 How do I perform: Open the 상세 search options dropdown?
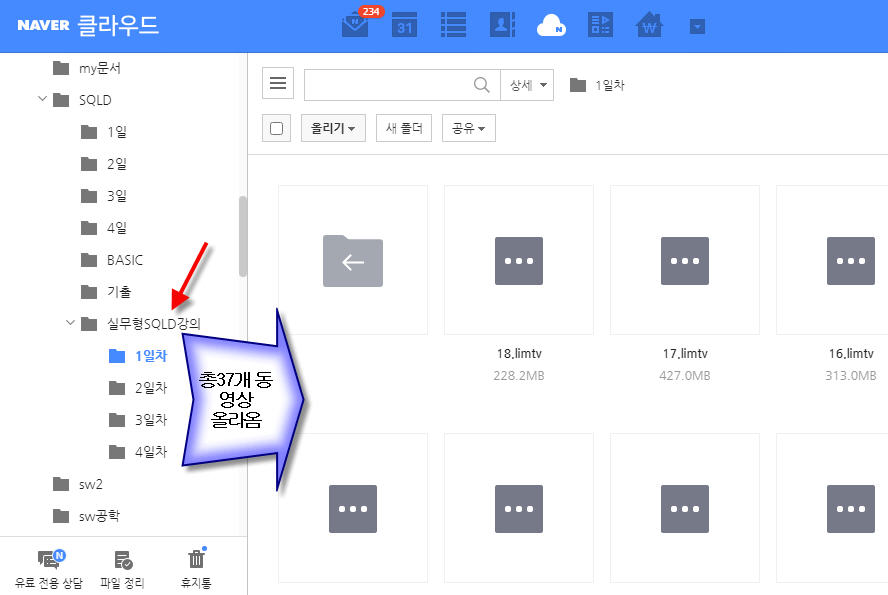(527, 85)
